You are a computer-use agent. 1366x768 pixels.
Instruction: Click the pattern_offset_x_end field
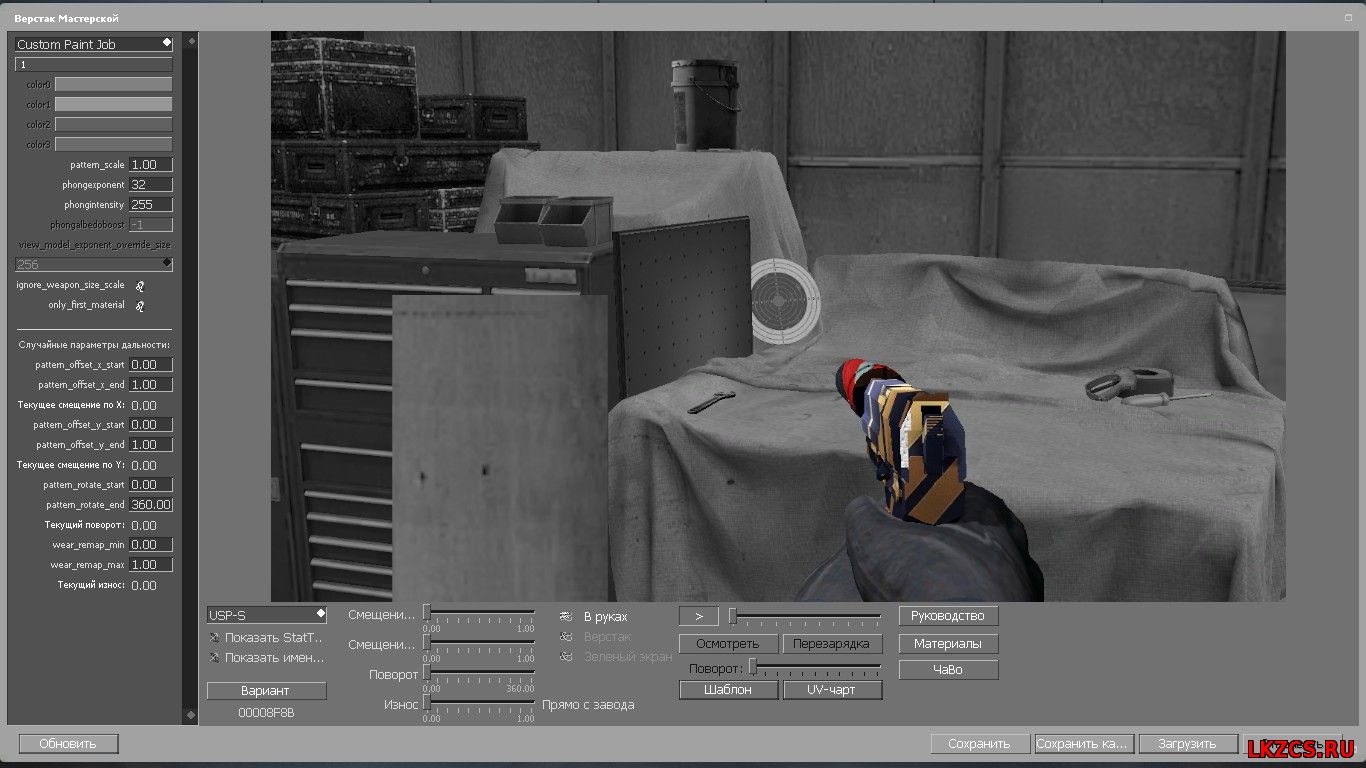151,385
